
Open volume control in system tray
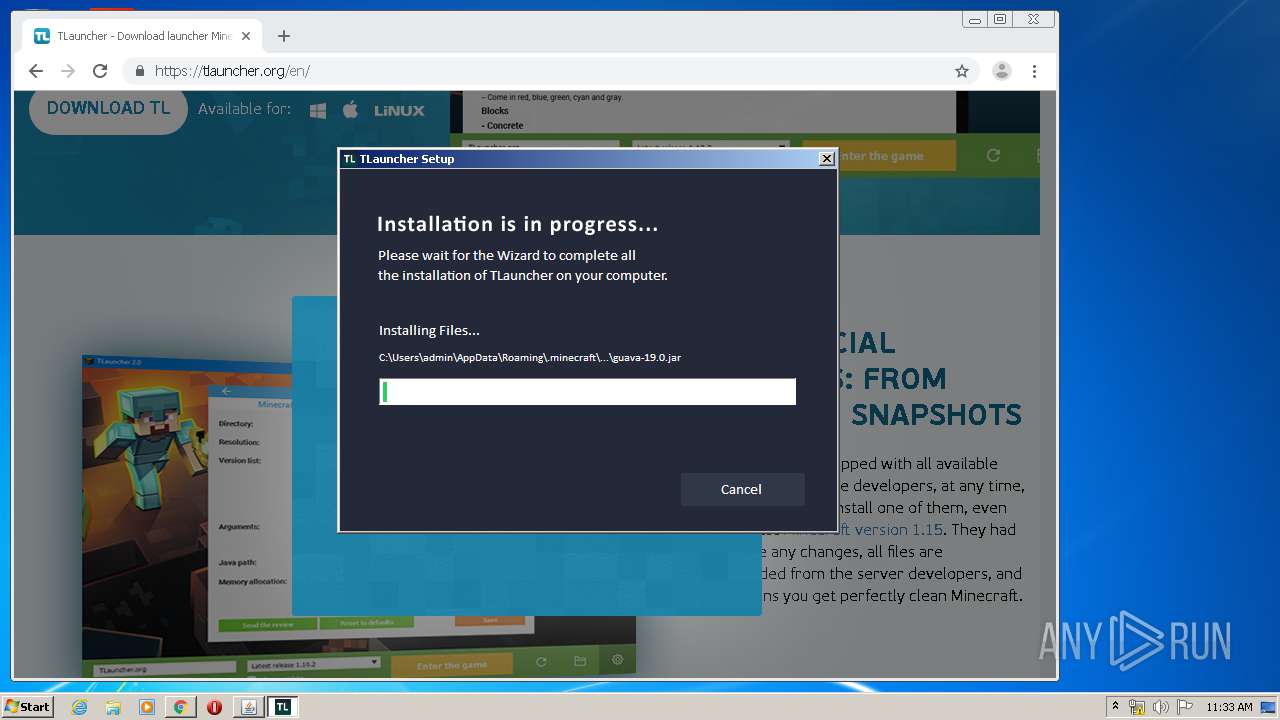(1161, 707)
